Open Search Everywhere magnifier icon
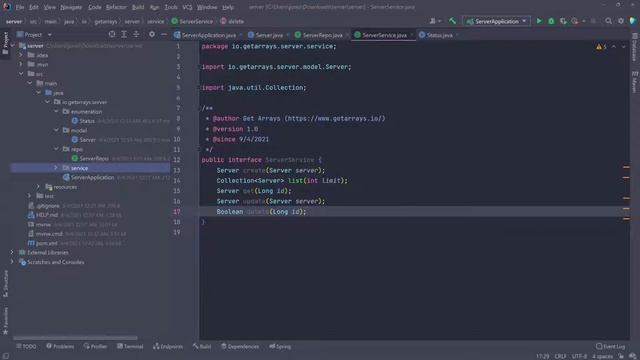This screenshot has width=640, height=360. 609,21
